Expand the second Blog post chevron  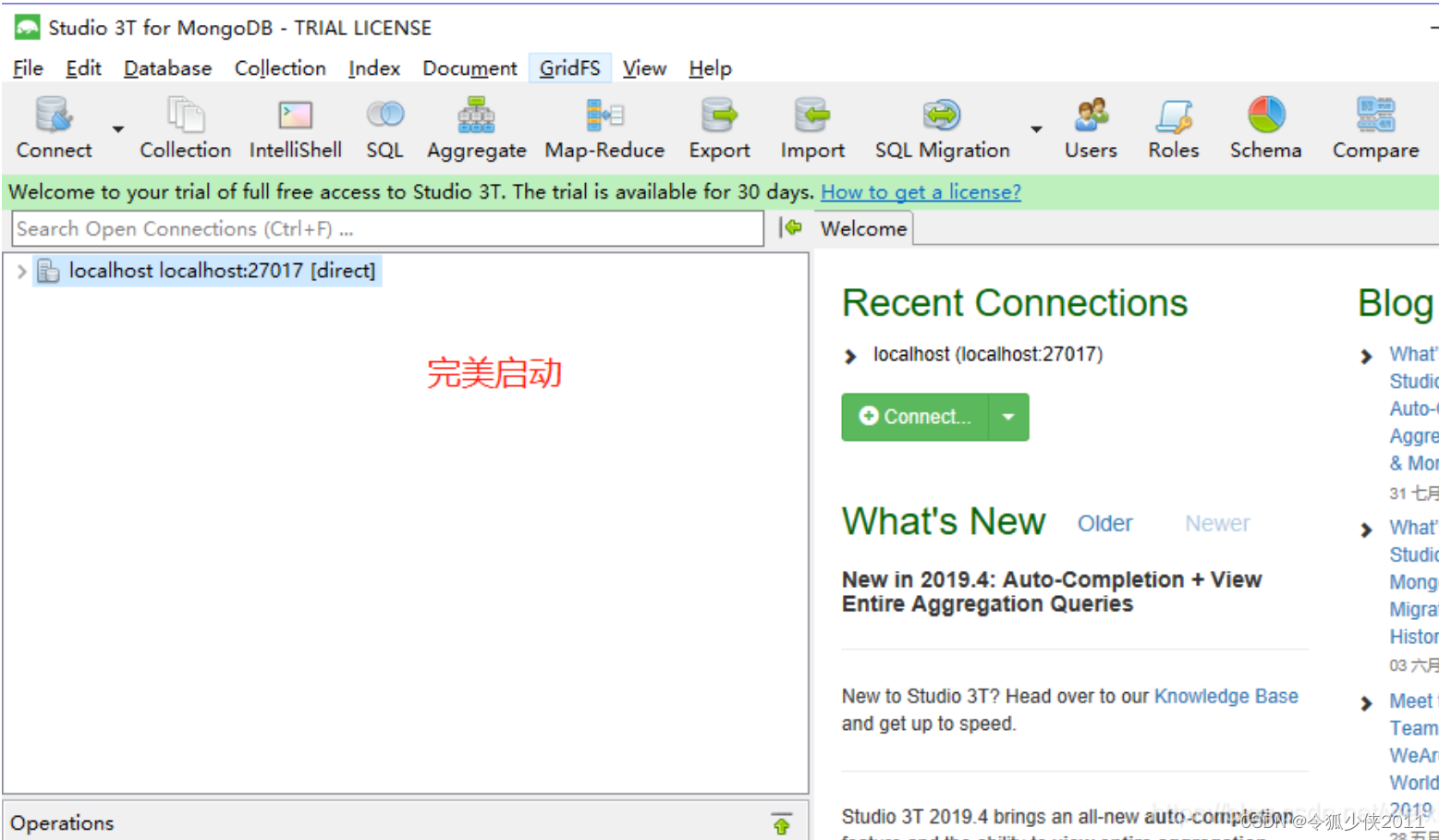[x=1366, y=530]
